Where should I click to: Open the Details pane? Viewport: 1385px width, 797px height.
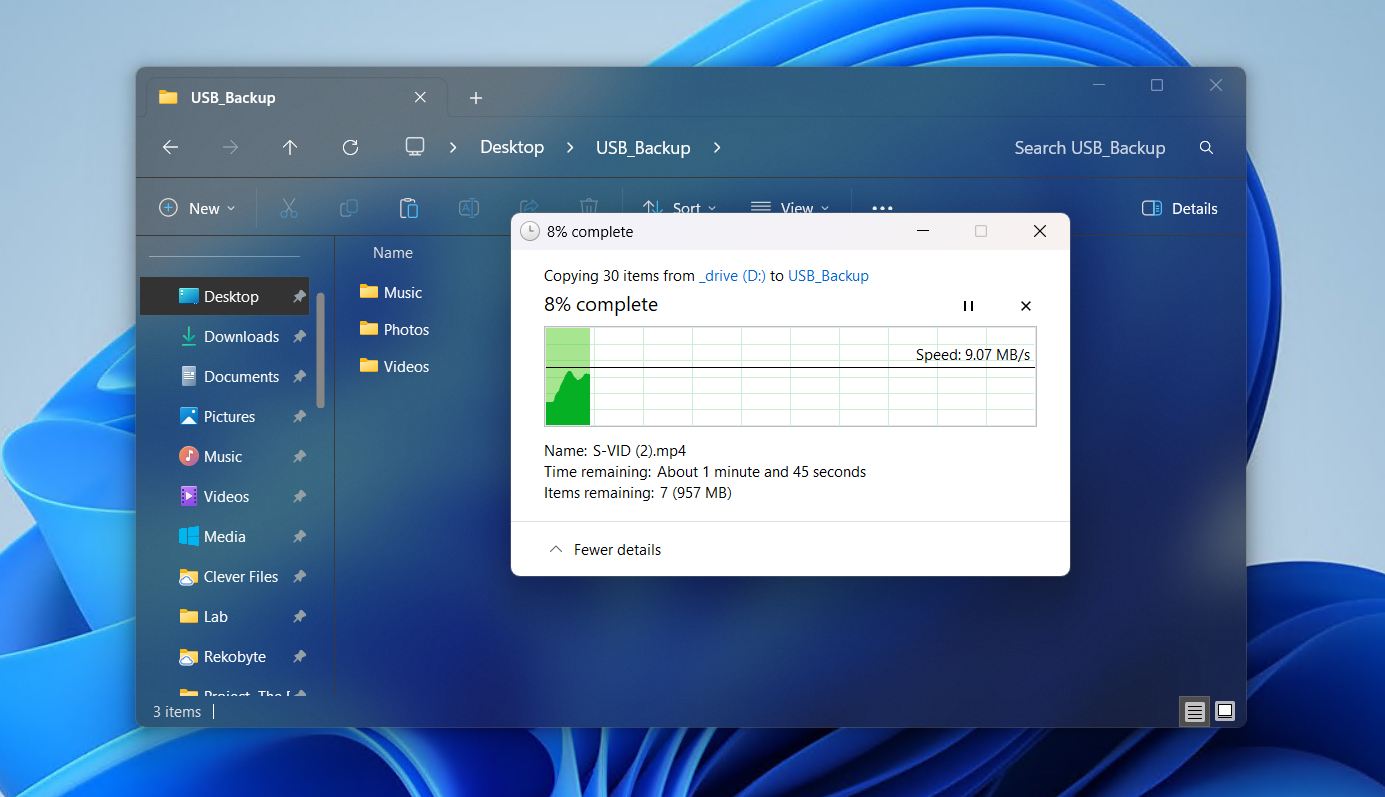1179,208
